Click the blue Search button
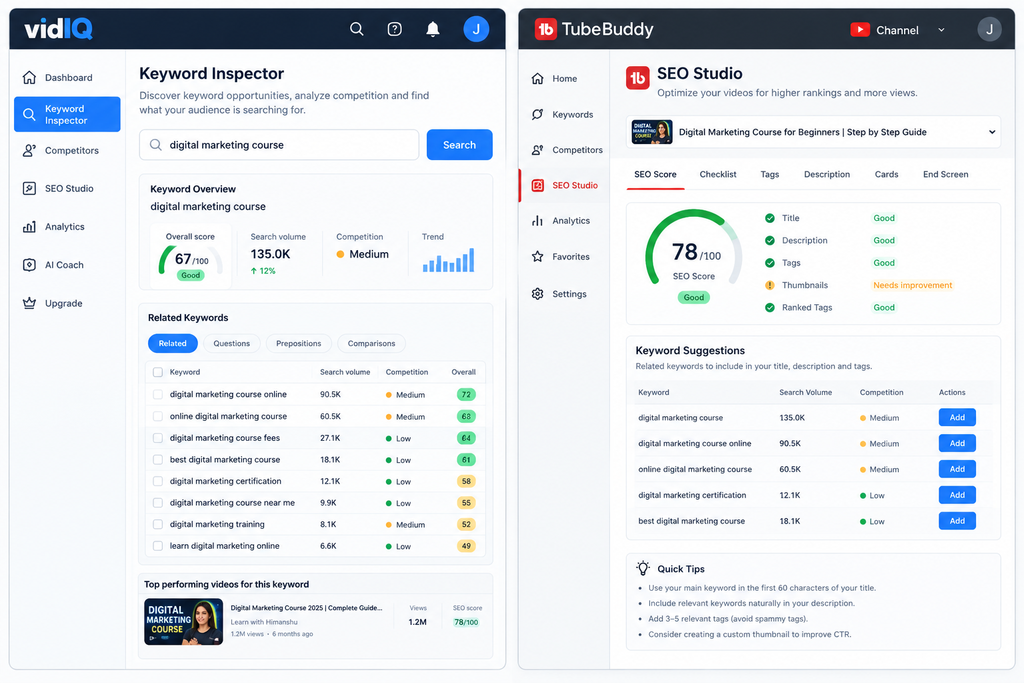Image resolution: width=1024 pixels, height=683 pixels. coord(460,145)
